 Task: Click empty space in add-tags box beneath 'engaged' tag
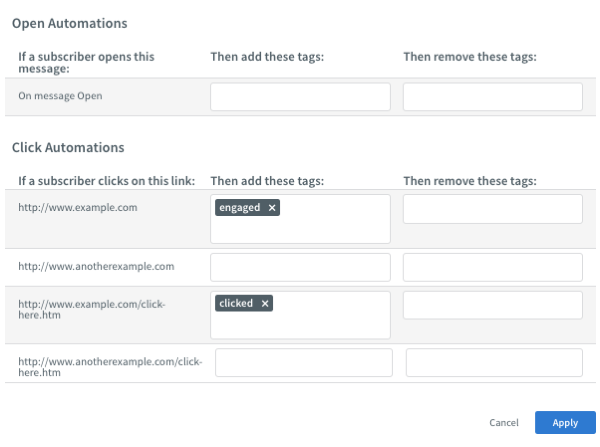(300, 231)
